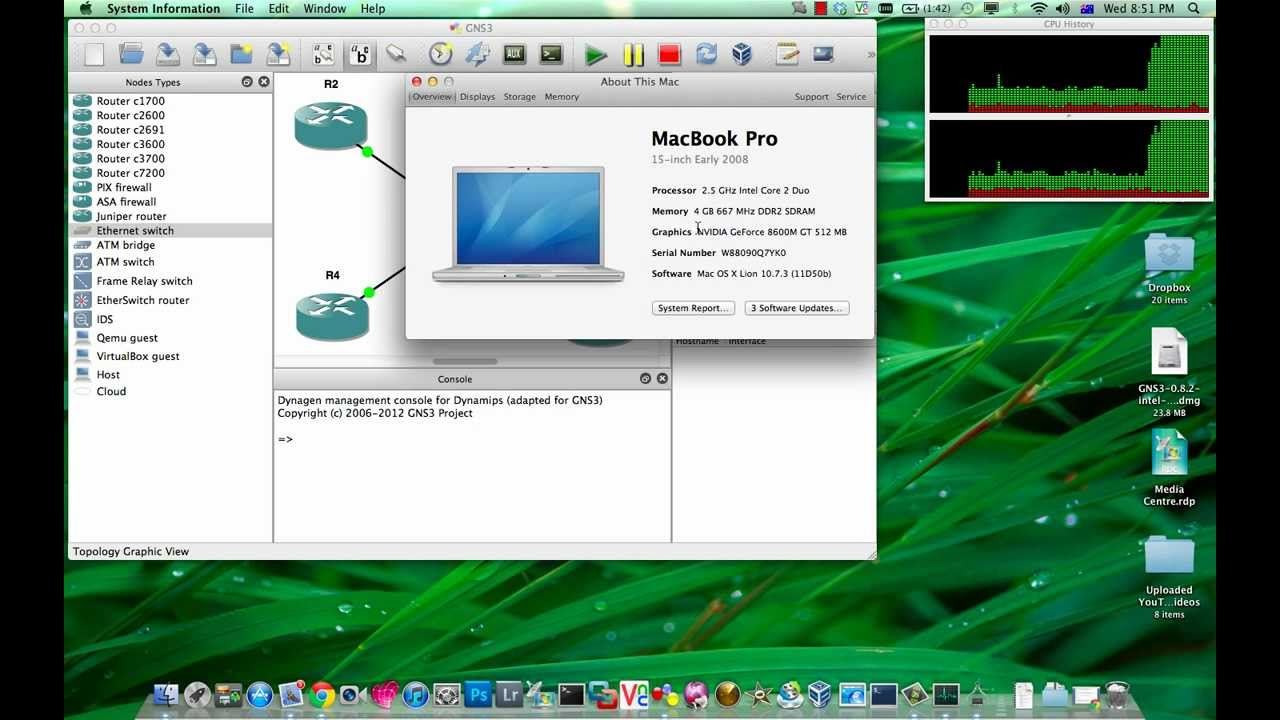Screen dimensions: 1280x720
Task: Open the Window menu
Action: [325, 9]
